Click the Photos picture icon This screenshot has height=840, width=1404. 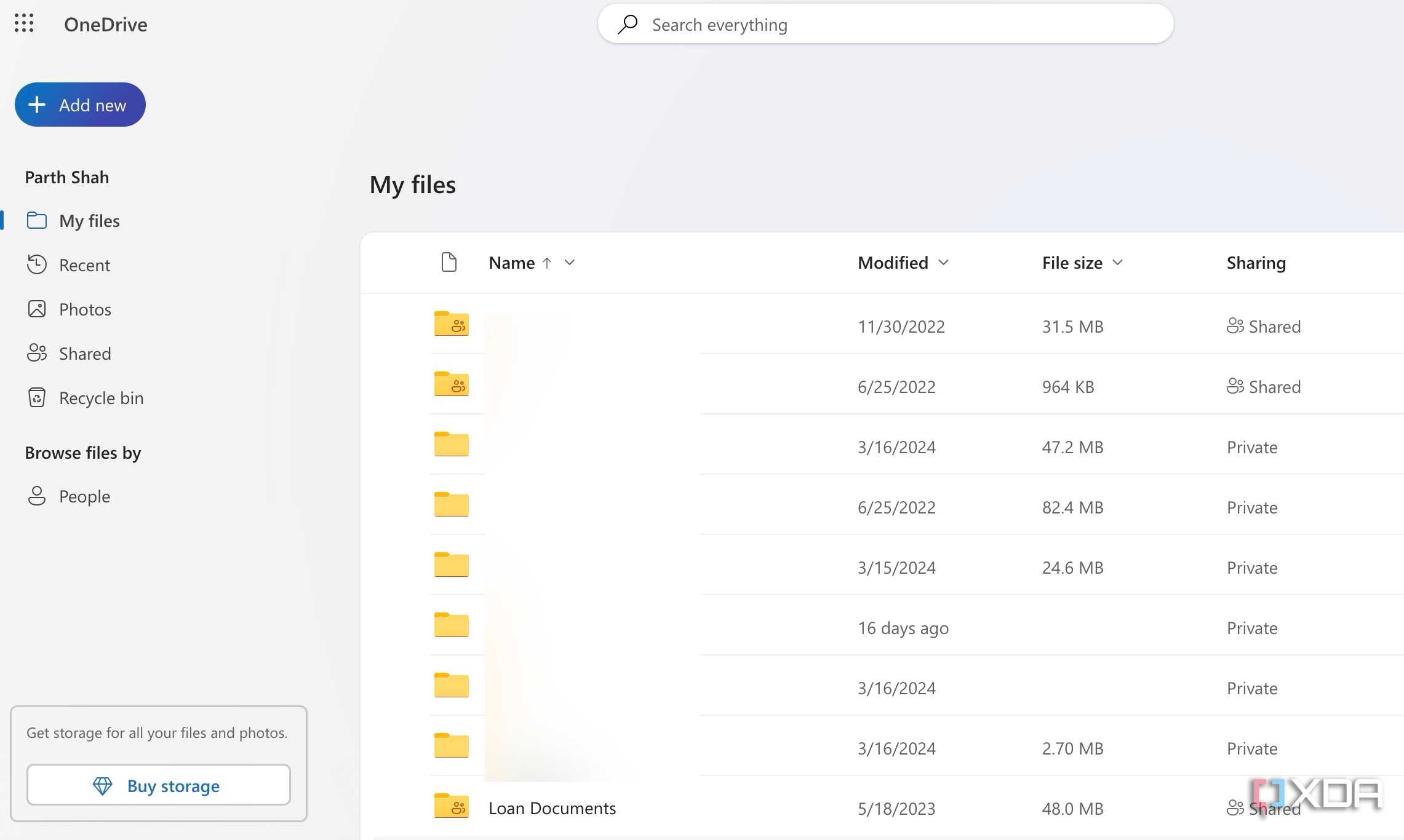(x=37, y=309)
